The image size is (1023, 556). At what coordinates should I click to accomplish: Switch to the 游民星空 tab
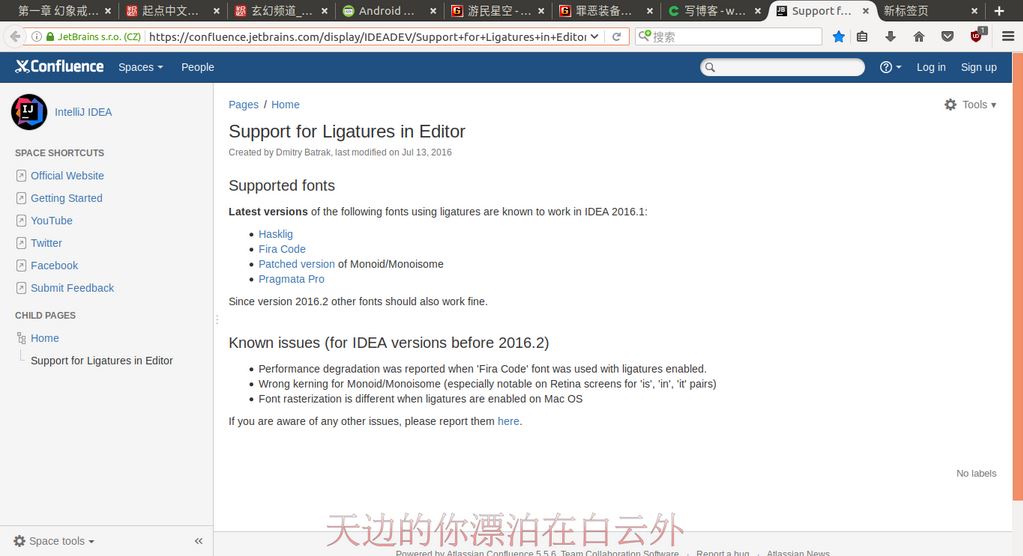[x=498, y=11]
